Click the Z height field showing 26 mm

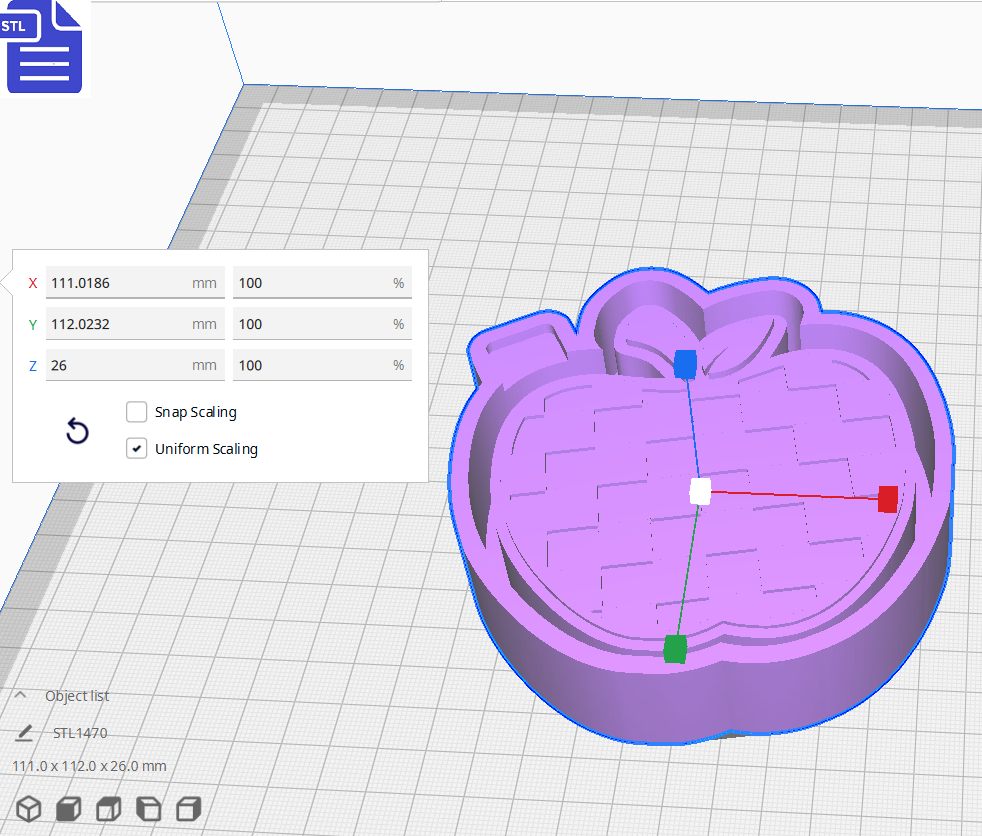135,364
